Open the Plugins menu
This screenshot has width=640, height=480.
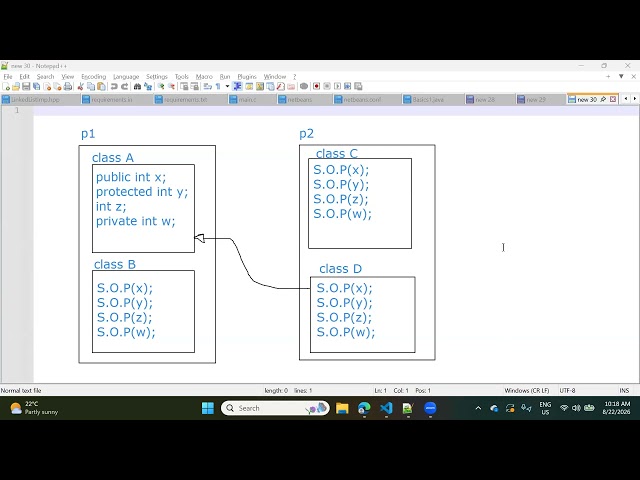247,76
